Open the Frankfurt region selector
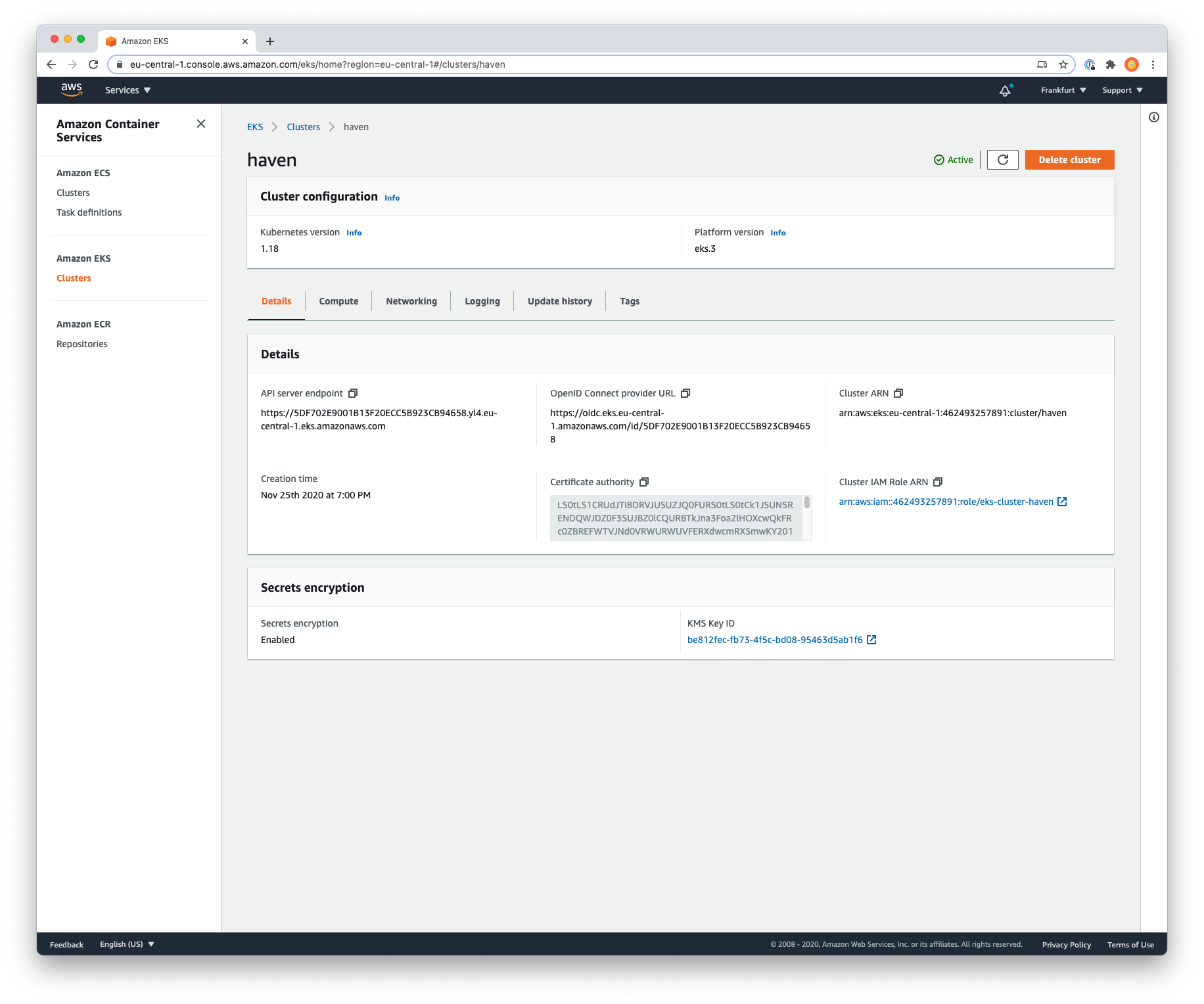This screenshot has height=1004, width=1204. (1062, 90)
